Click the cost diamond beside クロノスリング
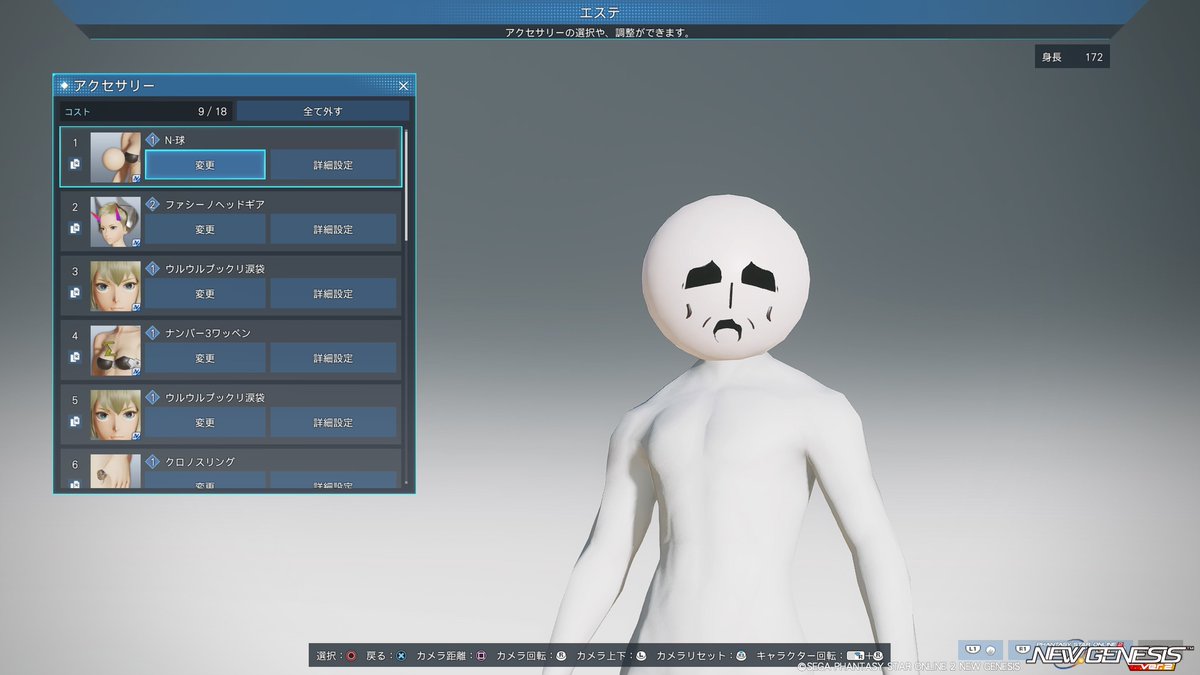The width and height of the screenshot is (1200, 675). pos(153,461)
